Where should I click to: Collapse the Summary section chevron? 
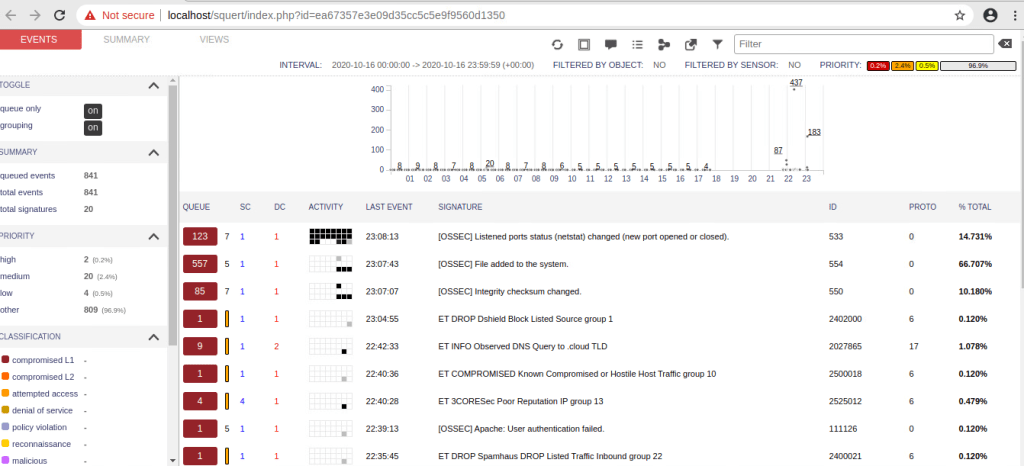point(153,153)
